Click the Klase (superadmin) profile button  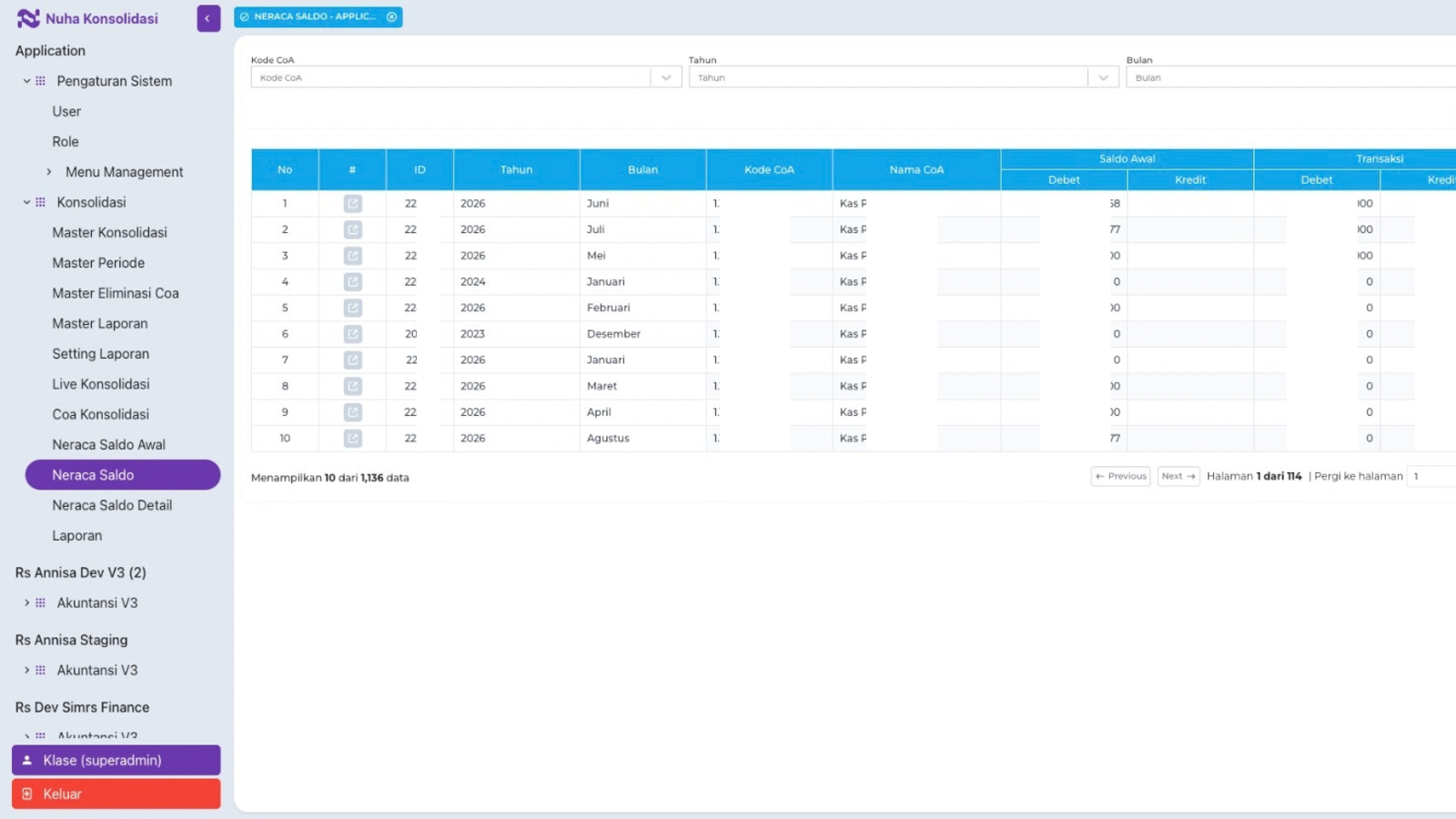pos(116,760)
